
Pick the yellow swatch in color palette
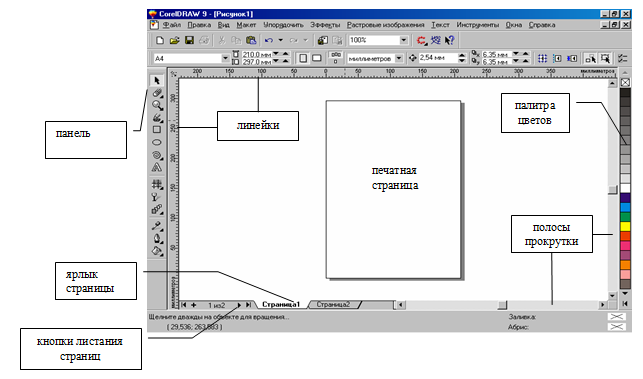pos(625,226)
